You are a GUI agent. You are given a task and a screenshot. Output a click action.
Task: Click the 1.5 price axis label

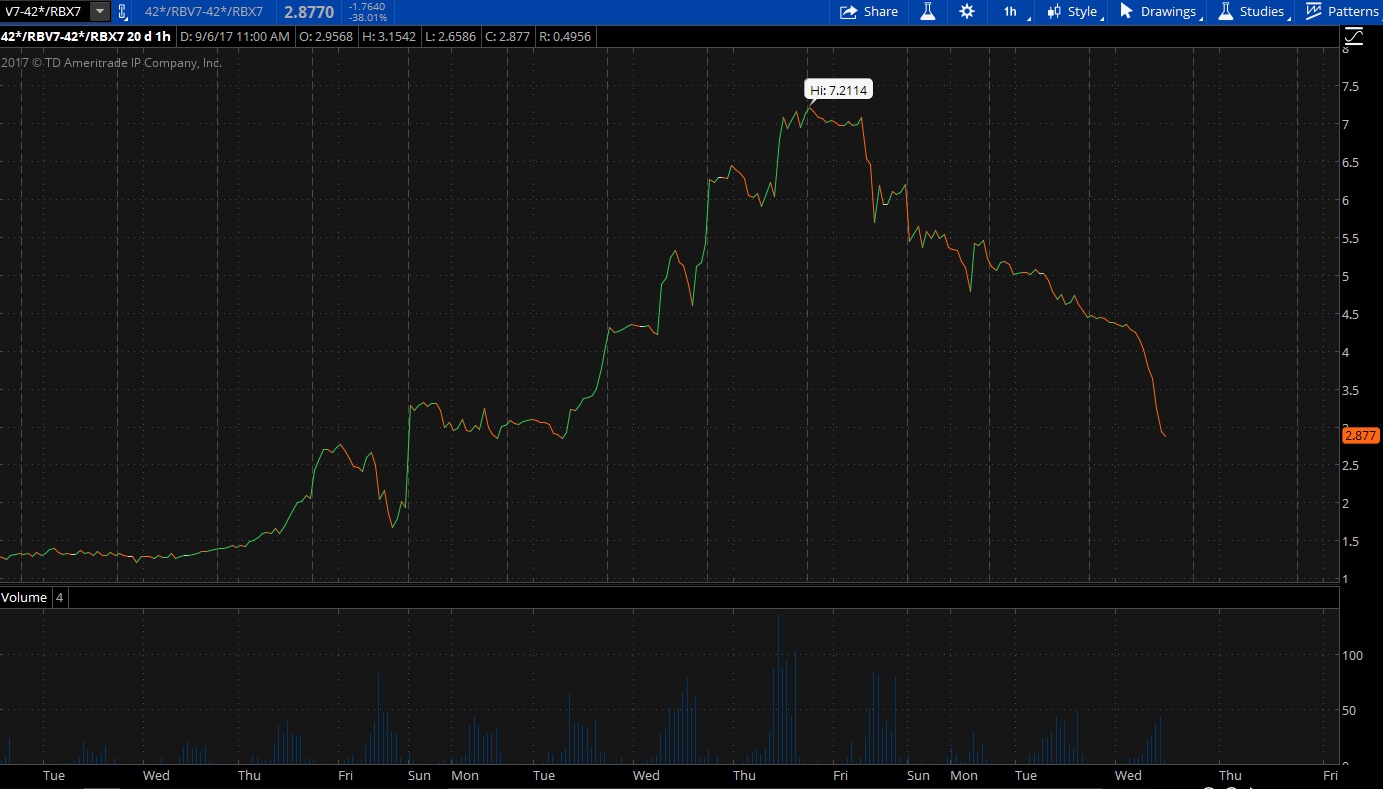pyautogui.click(x=1351, y=542)
